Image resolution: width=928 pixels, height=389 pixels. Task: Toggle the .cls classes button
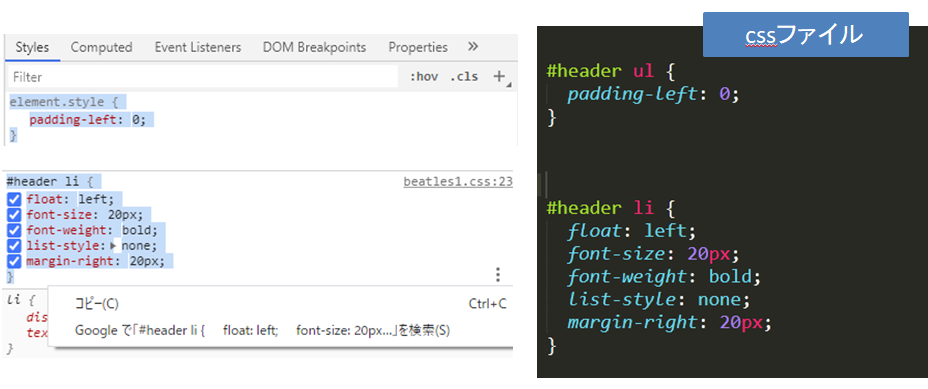click(464, 76)
